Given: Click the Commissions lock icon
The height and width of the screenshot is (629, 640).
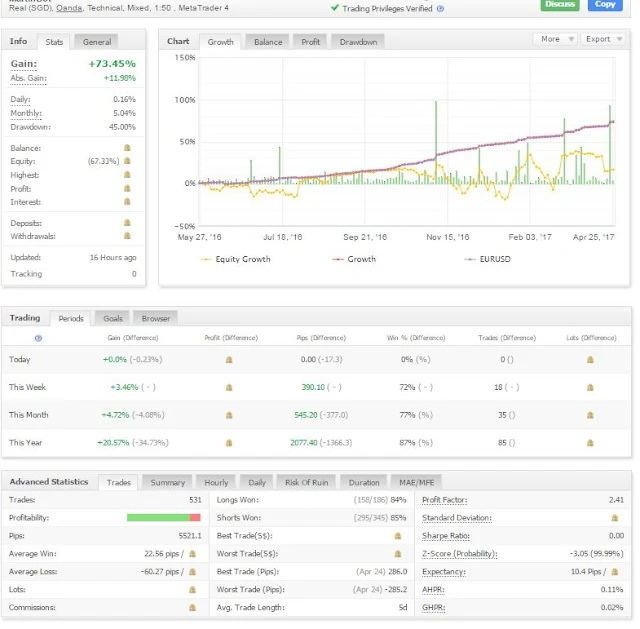Looking at the screenshot, I should (193, 608).
